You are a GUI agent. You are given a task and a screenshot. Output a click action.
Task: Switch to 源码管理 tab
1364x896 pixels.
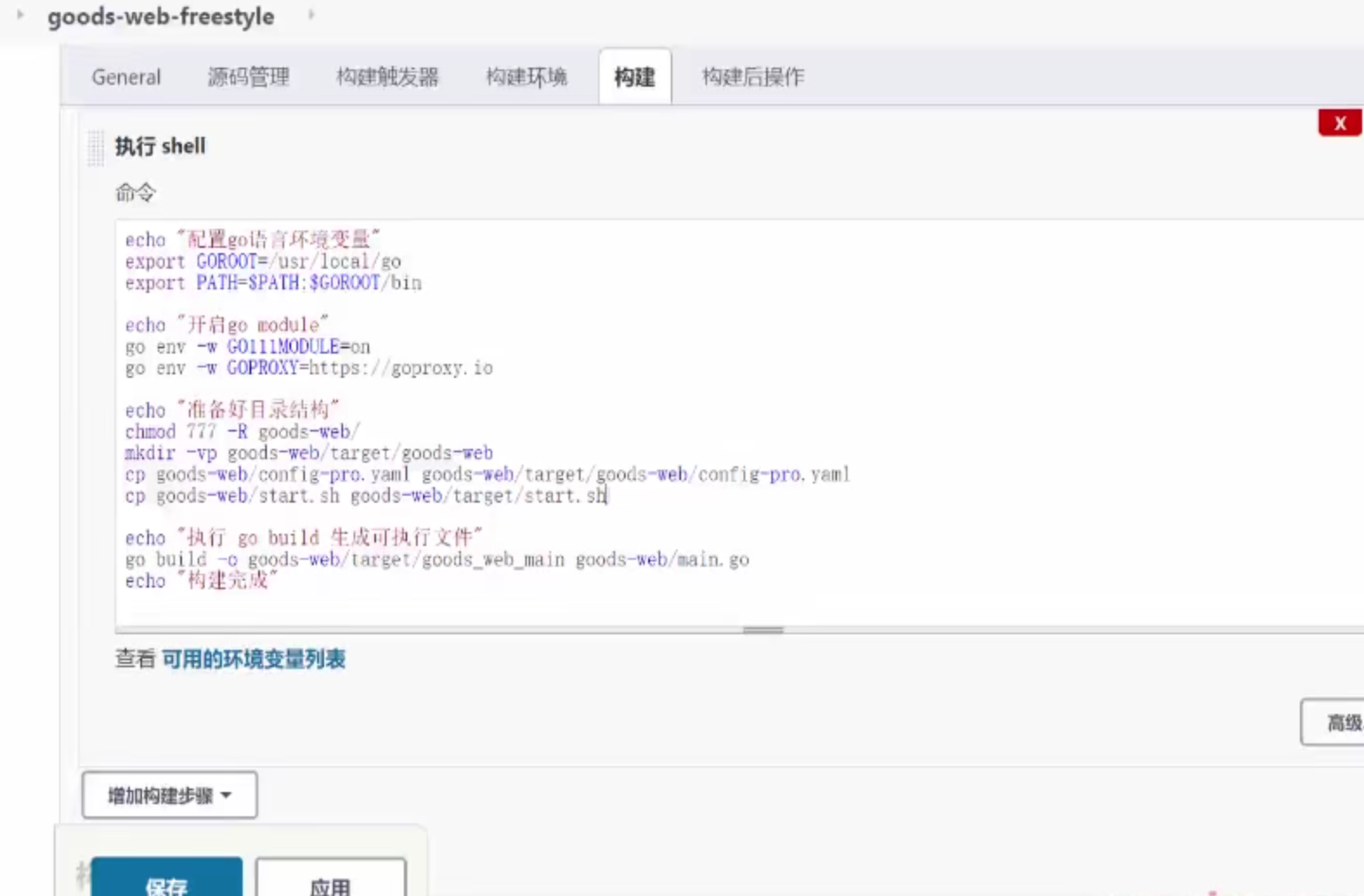click(x=249, y=77)
